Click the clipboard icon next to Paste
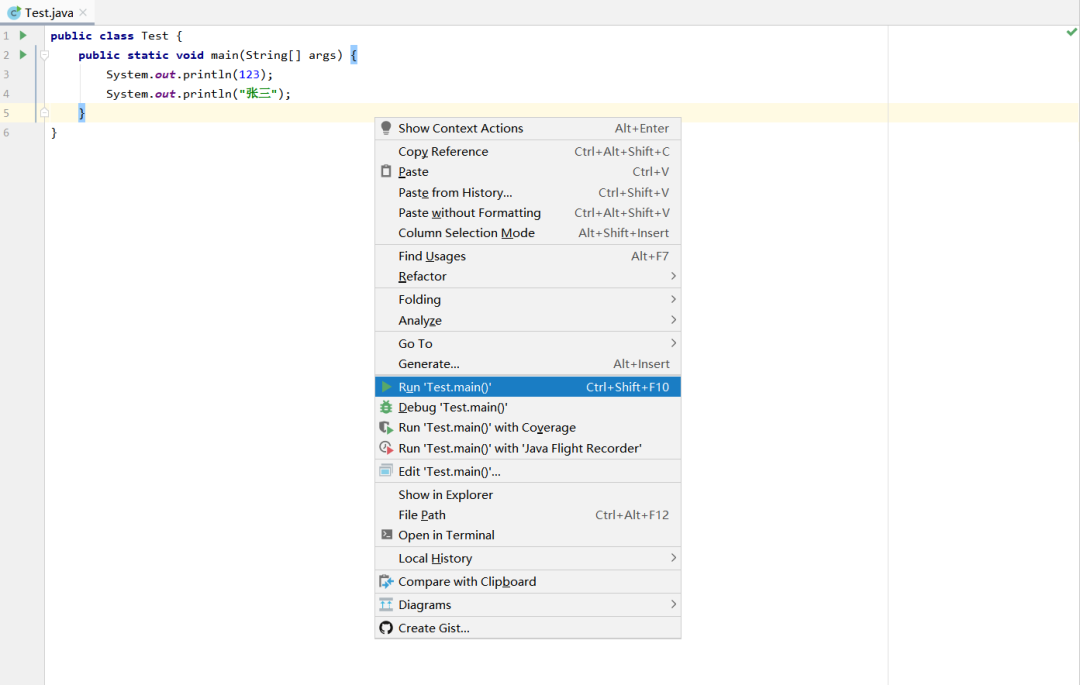1080x685 pixels. (x=386, y=171)
